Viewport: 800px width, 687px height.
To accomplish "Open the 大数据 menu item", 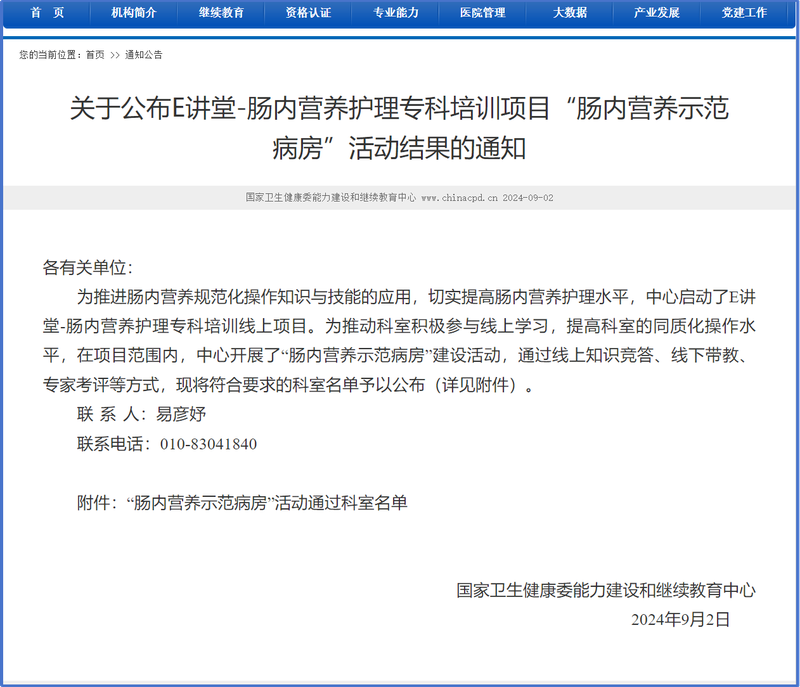I will click(570, 13).
